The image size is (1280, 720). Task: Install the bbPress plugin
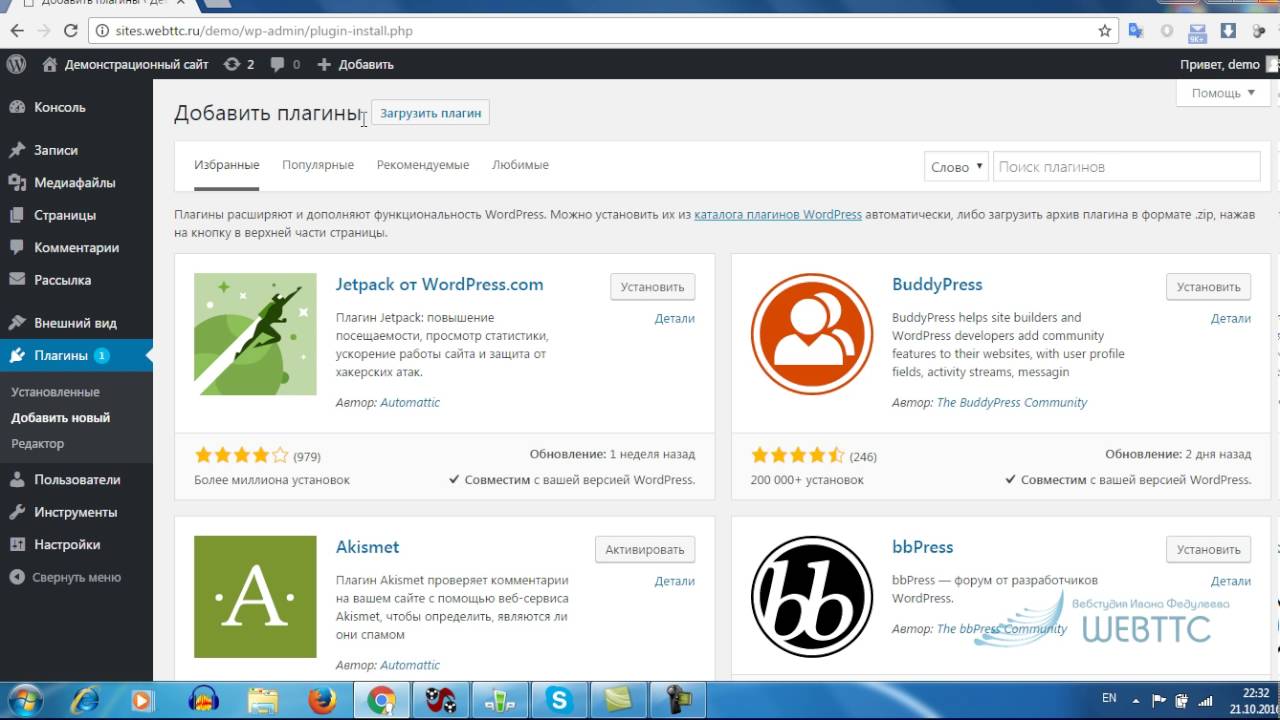point(1208,549)
